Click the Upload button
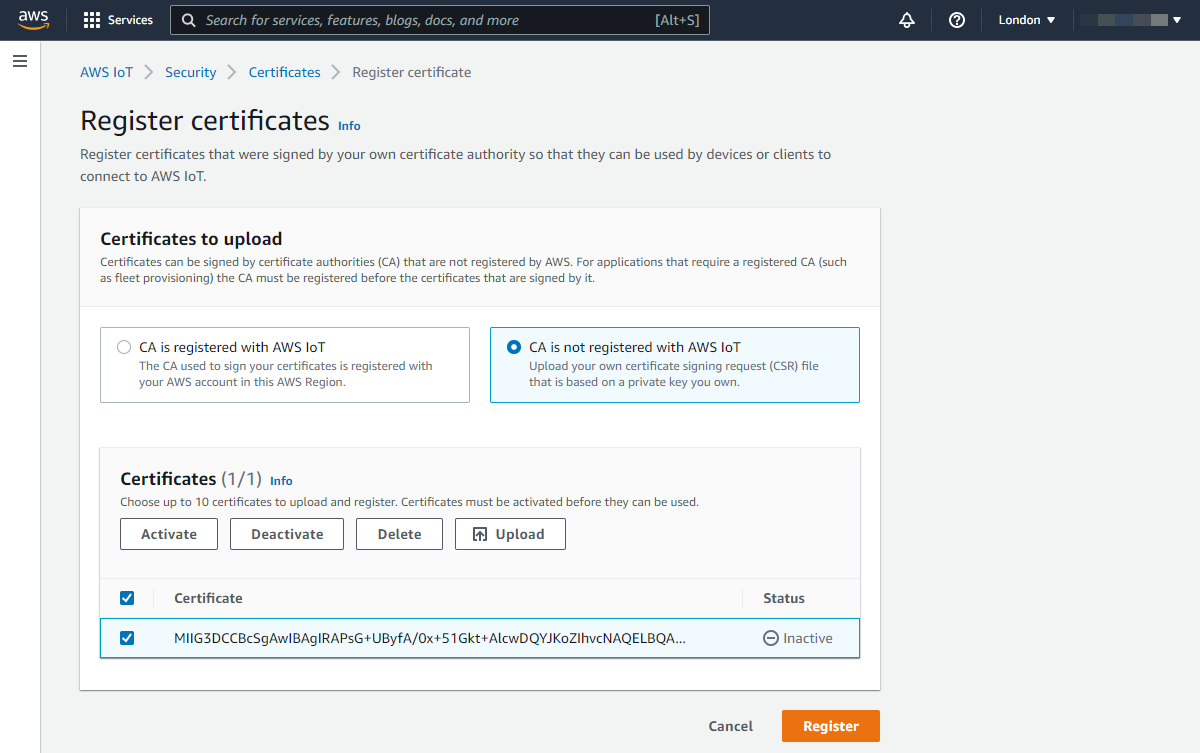Viewport: 1200px width, 753px height. (x=510, y=534)
